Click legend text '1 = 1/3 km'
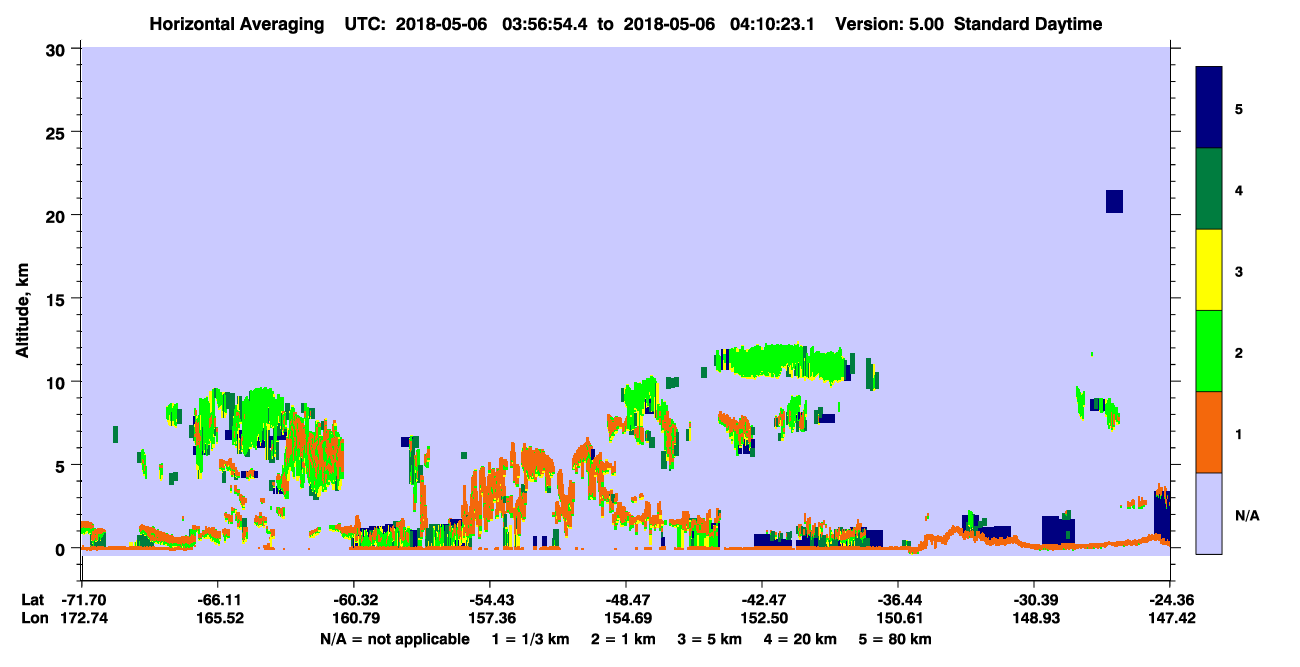 529,639
